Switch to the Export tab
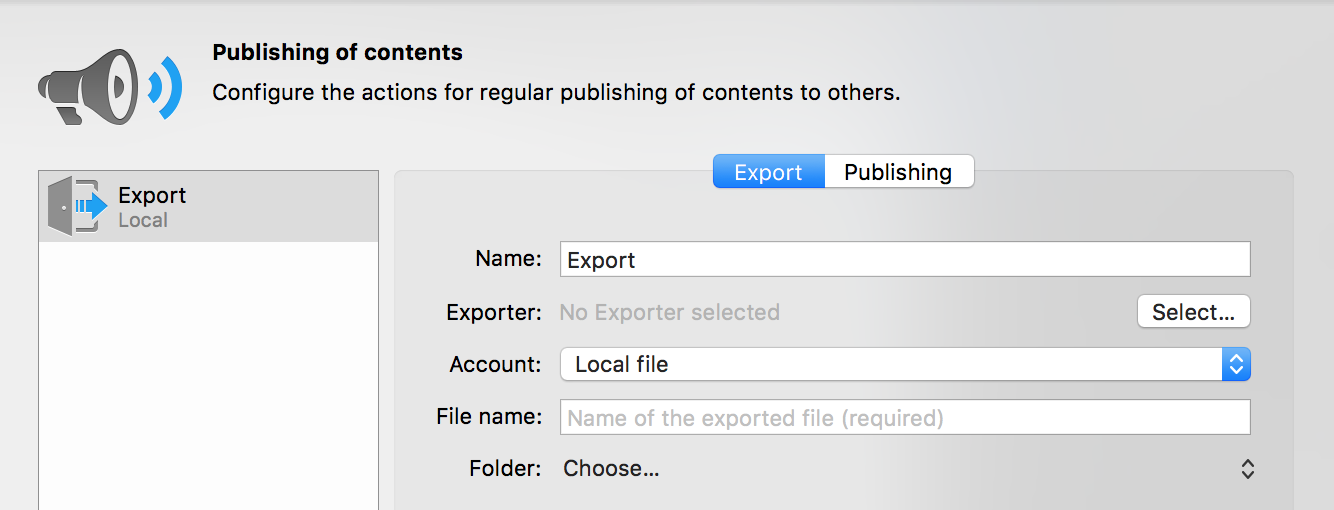1334x510 pixels. point(768,172)
